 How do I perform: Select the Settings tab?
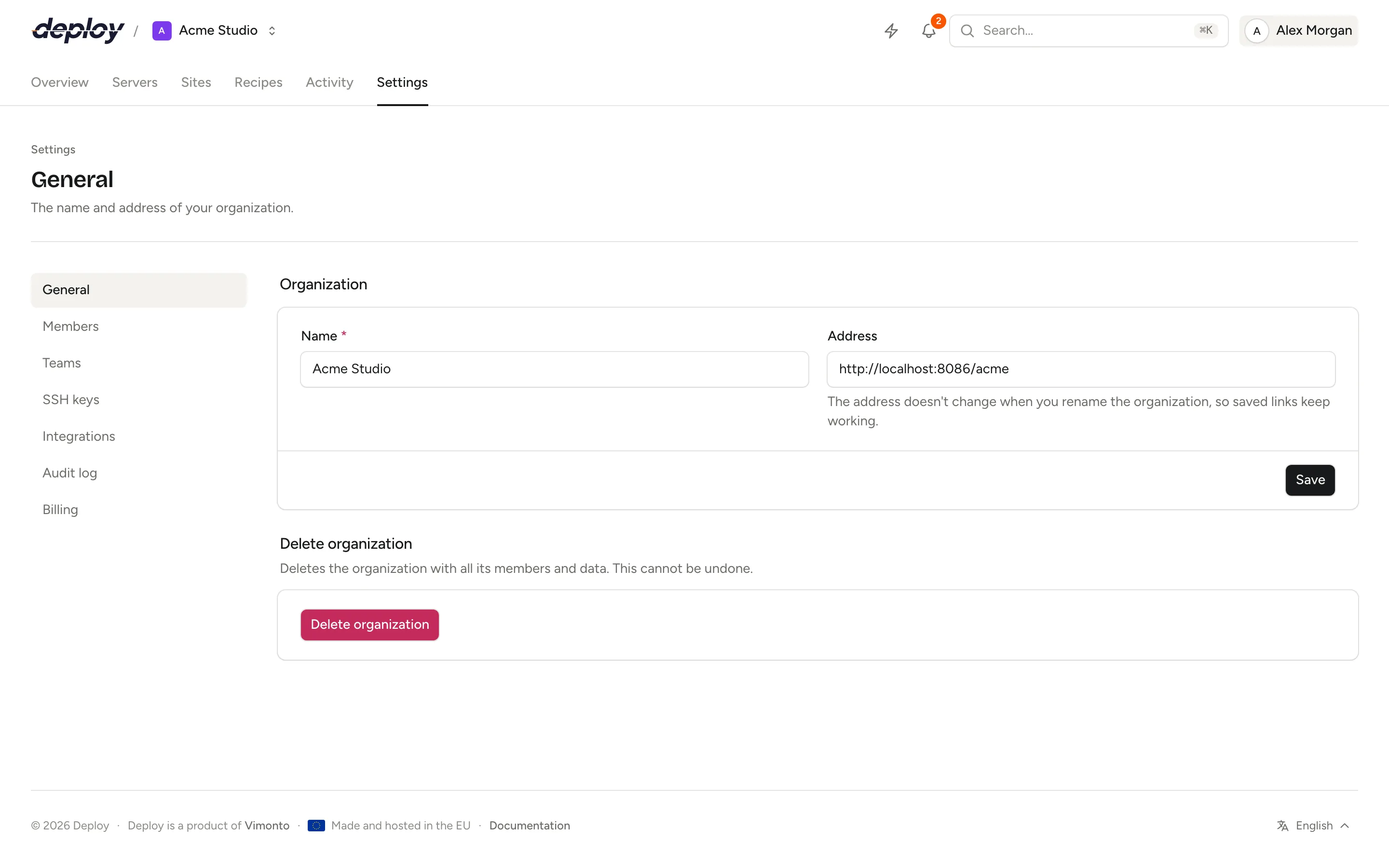pyautogui.click(x=402, y=82)
